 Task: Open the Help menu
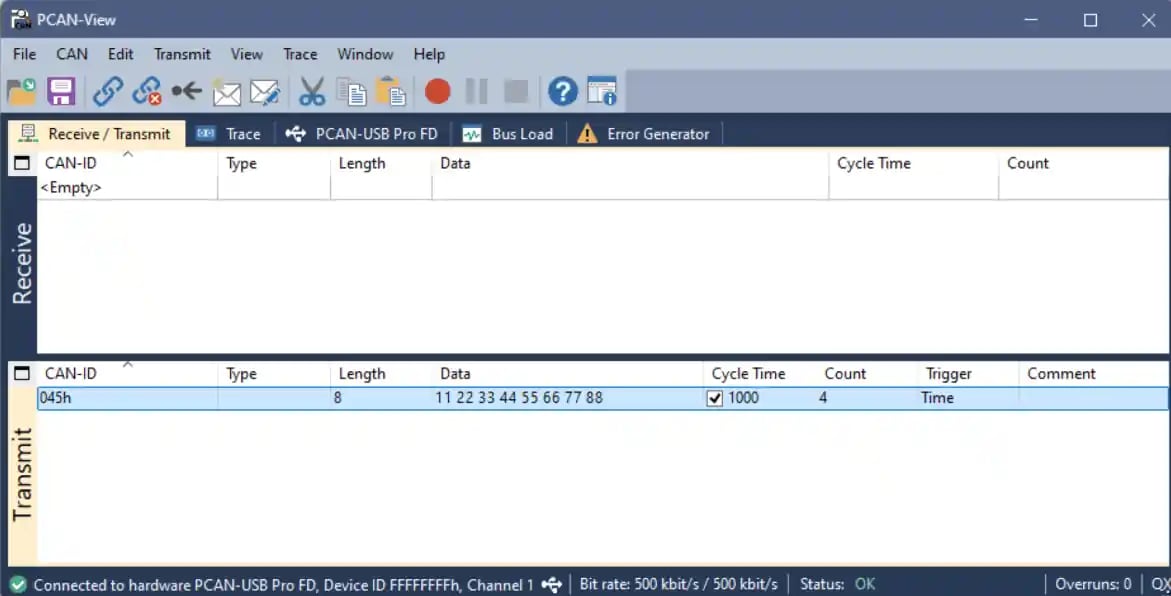point(429,54)
